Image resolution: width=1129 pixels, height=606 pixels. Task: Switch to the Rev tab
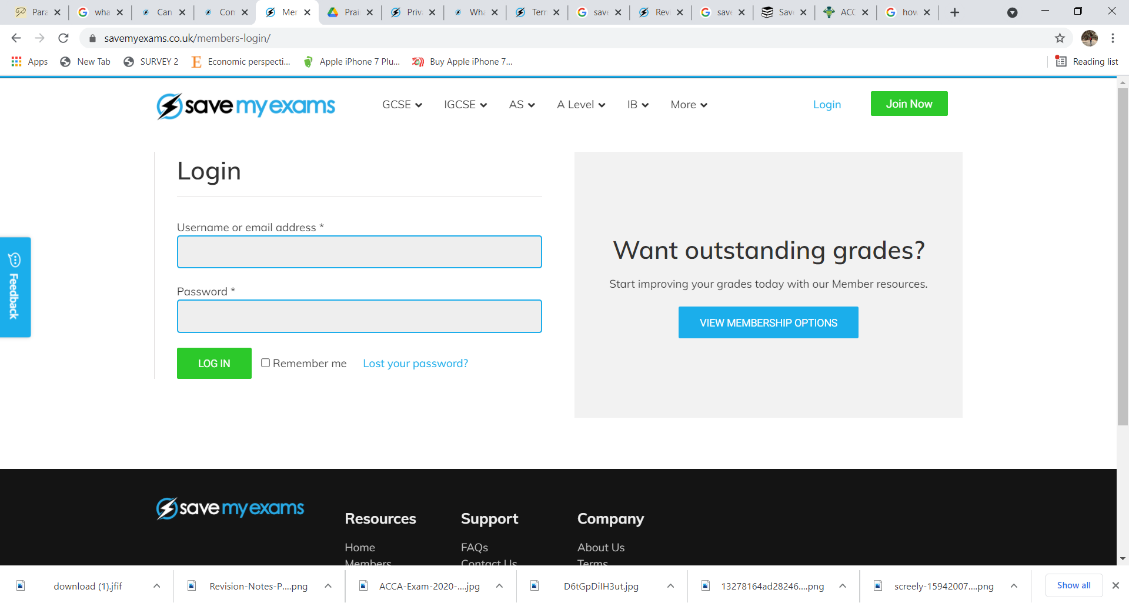(x=660, y=12)
